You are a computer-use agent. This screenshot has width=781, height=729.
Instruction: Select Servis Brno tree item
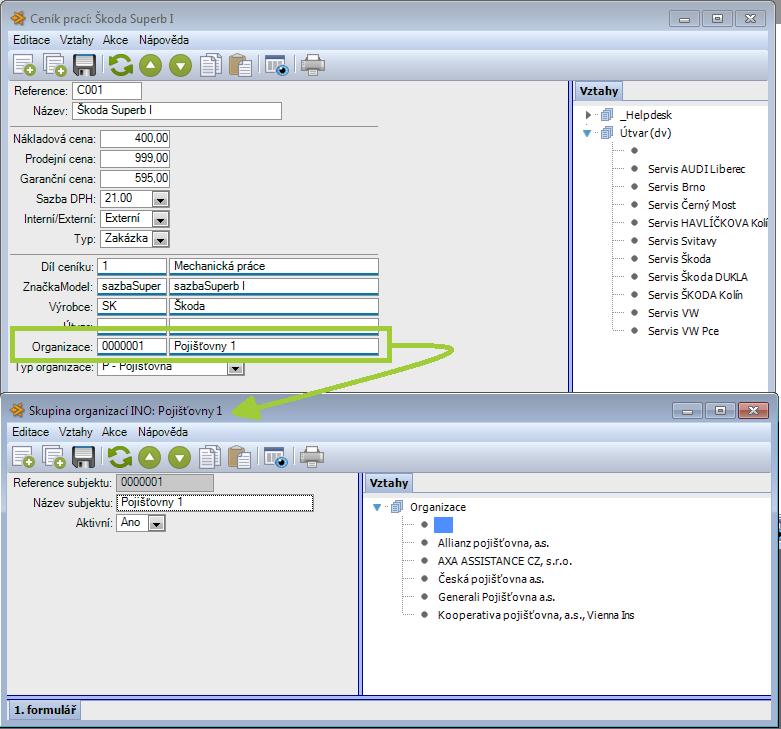[x=676, y=187]
